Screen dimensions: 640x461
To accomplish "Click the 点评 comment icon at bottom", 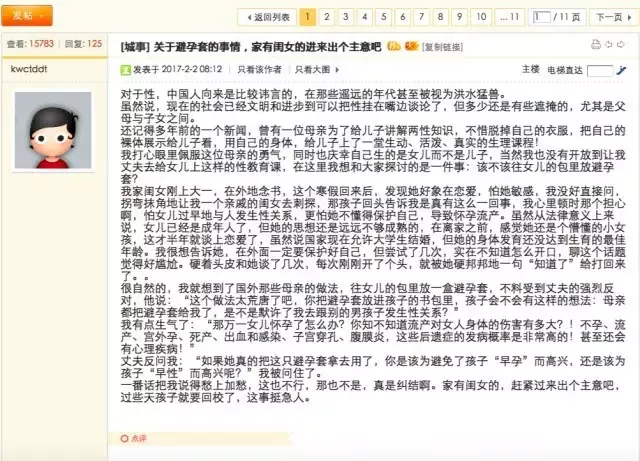I will click(x=131, y=438).
